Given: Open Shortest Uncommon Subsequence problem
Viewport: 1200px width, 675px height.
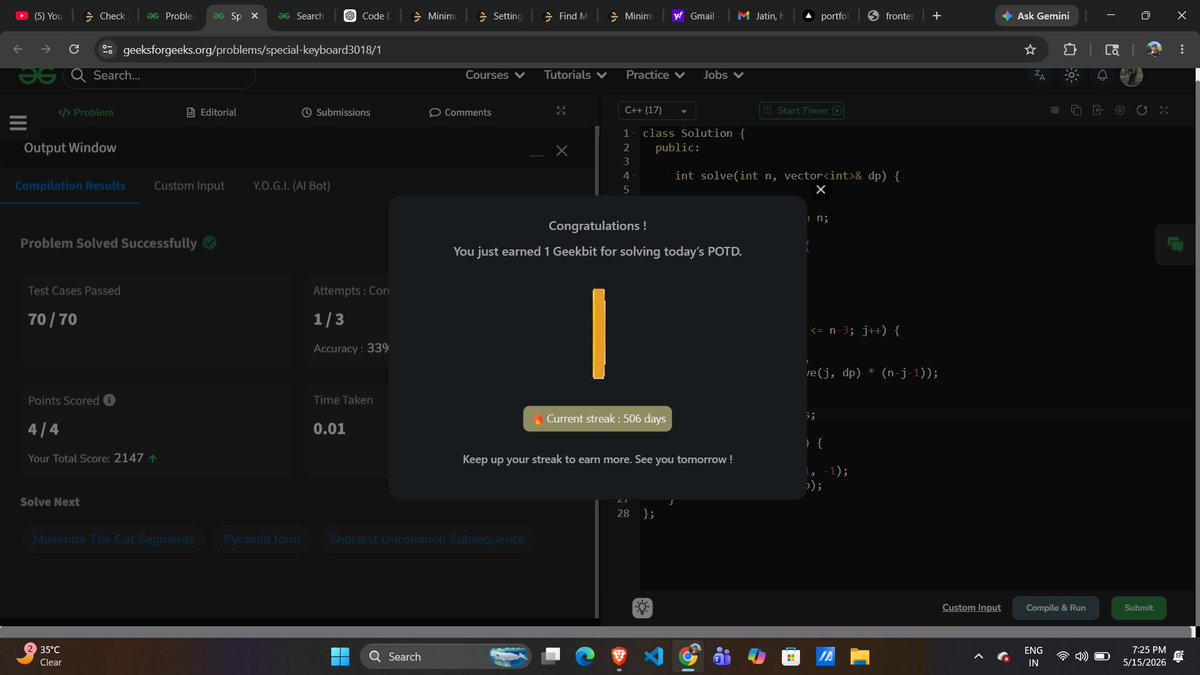Looking at the screenshot, I should 427,539.
